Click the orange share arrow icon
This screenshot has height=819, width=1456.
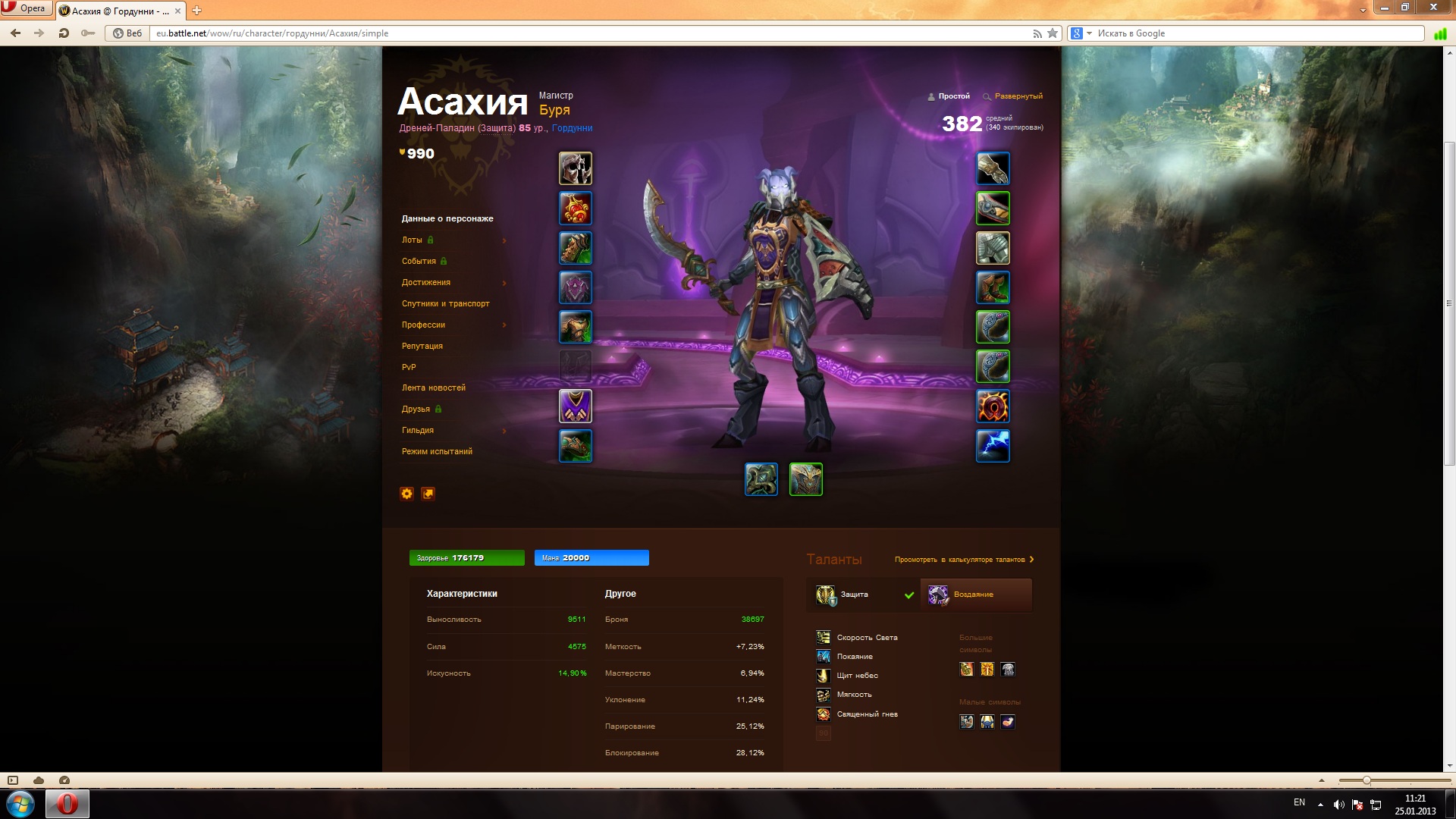pos(428,494)
